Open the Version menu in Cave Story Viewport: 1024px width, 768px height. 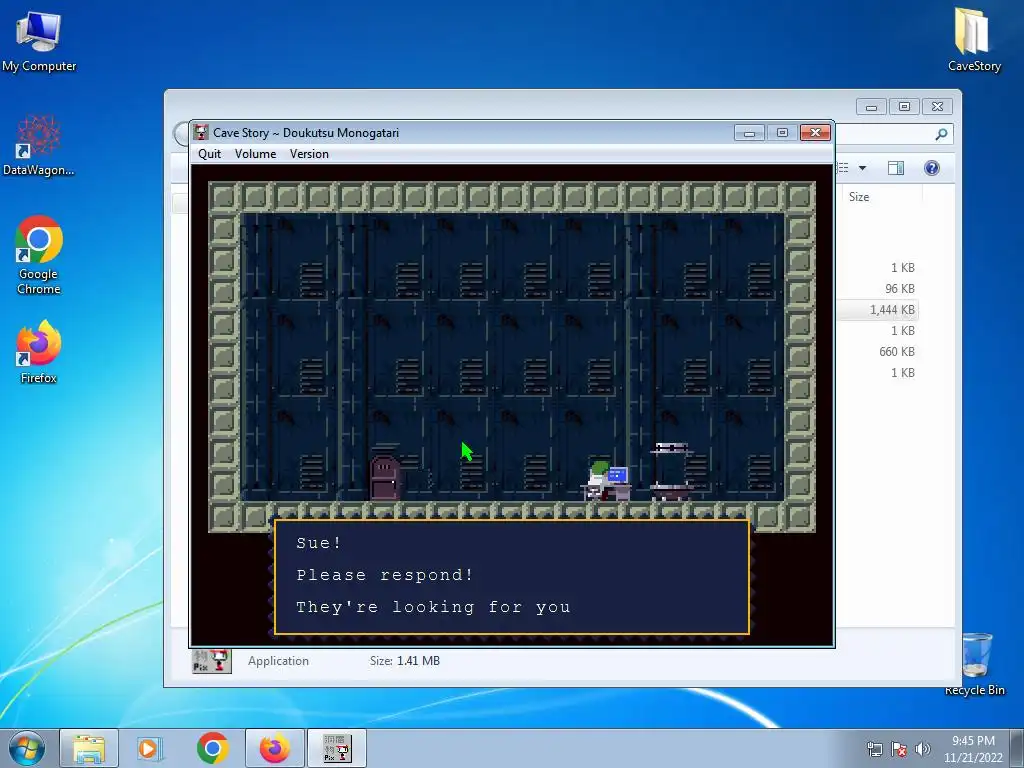click(x=309, y=154)
